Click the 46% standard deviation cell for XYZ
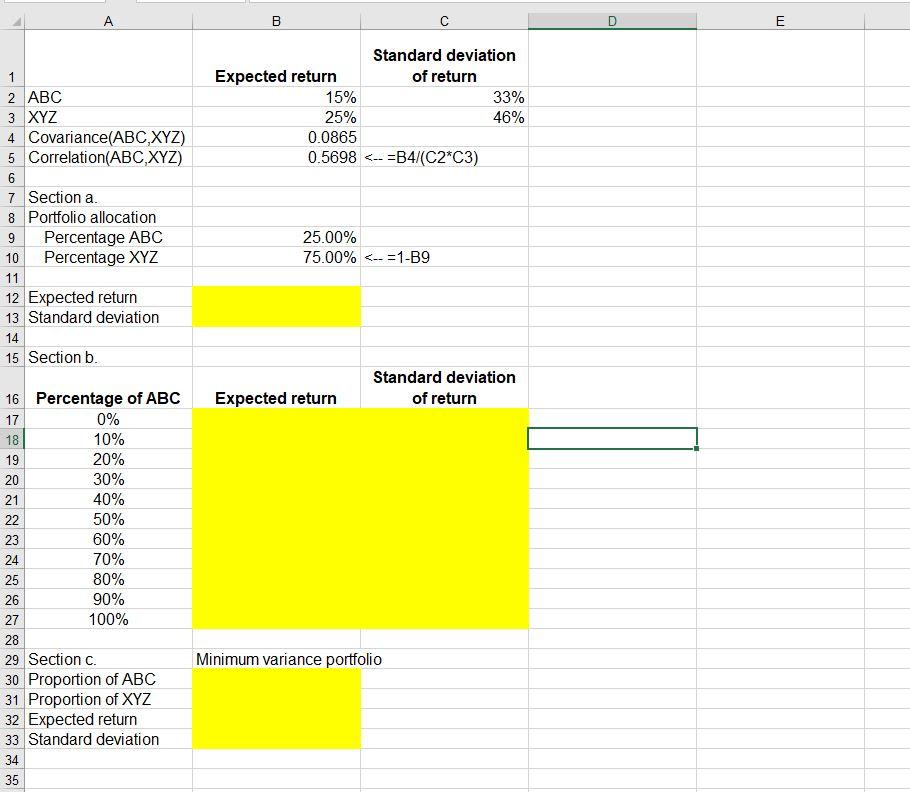Viewport: 910px width, 792px height. (444, 117)
